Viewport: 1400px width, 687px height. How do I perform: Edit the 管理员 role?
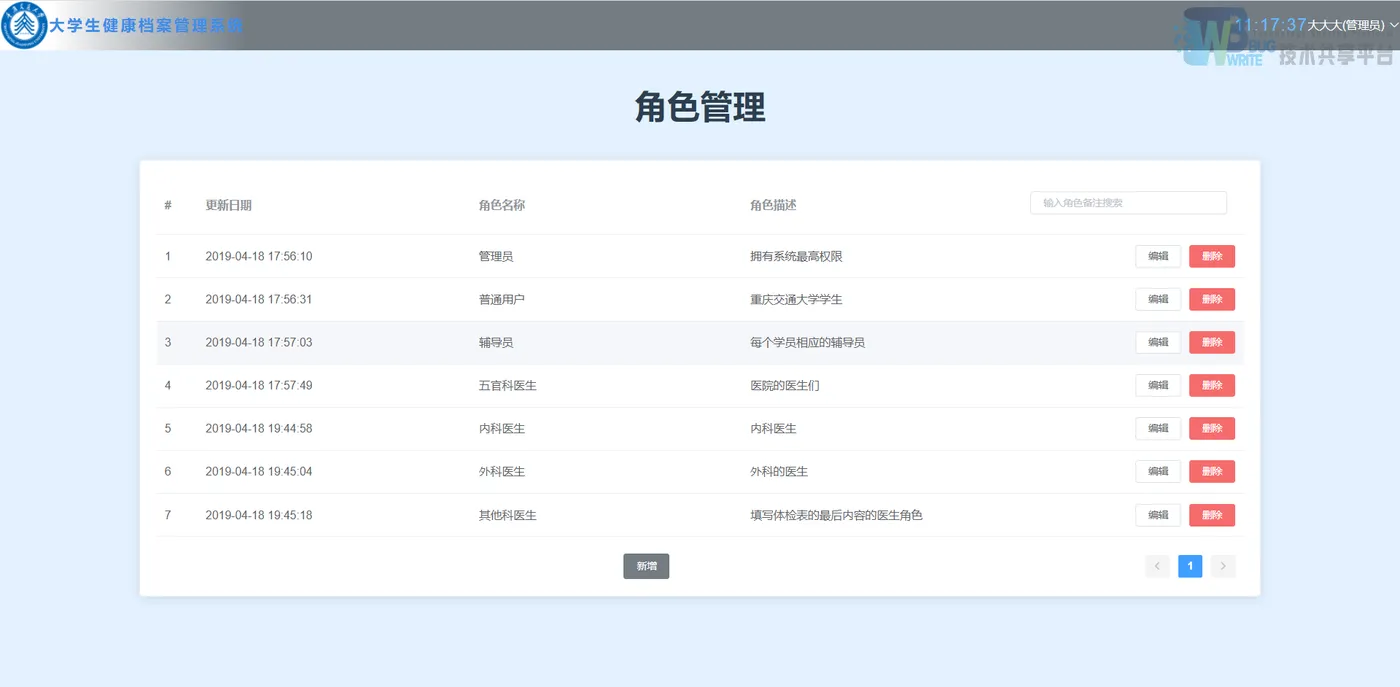click(1158, 256)
